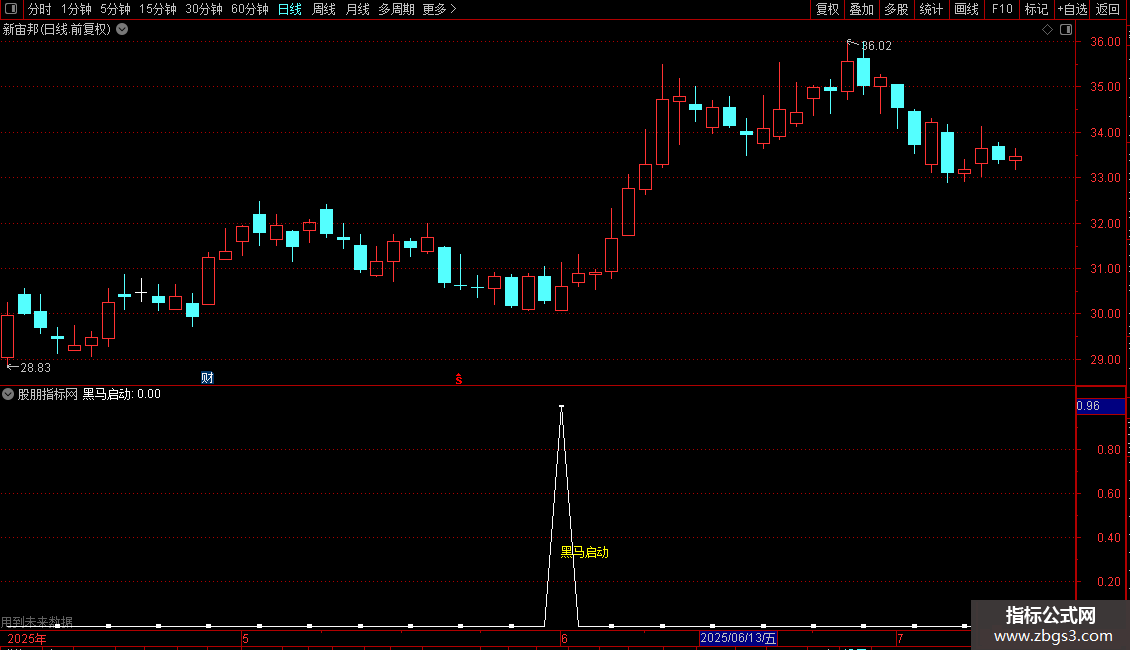Switch to 周线 weekly chart
Image resolution: width=1130 pixels, height=650 pixels.
324,9
